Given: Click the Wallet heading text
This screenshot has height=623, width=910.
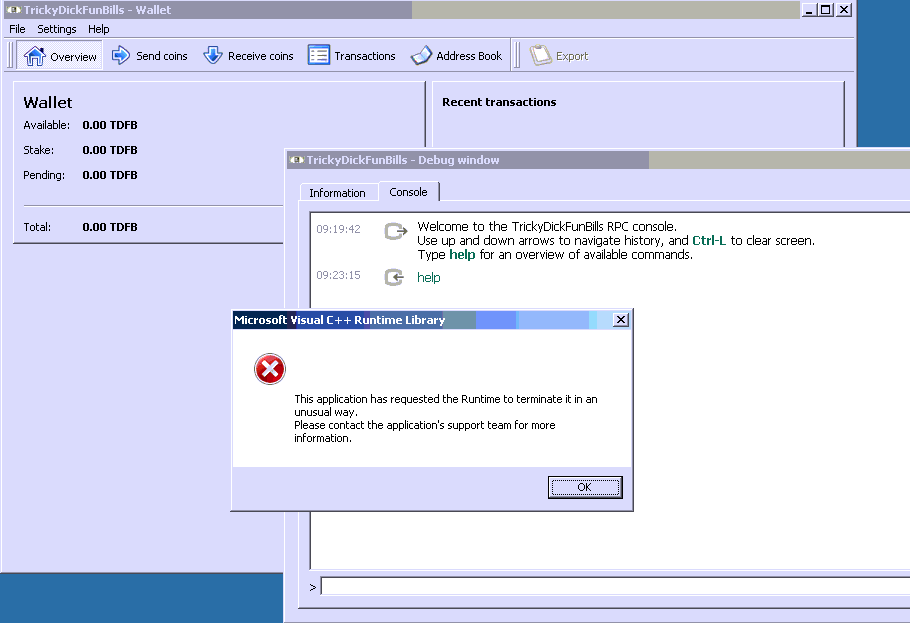Looking at the screenshot, I should [48, 103].
